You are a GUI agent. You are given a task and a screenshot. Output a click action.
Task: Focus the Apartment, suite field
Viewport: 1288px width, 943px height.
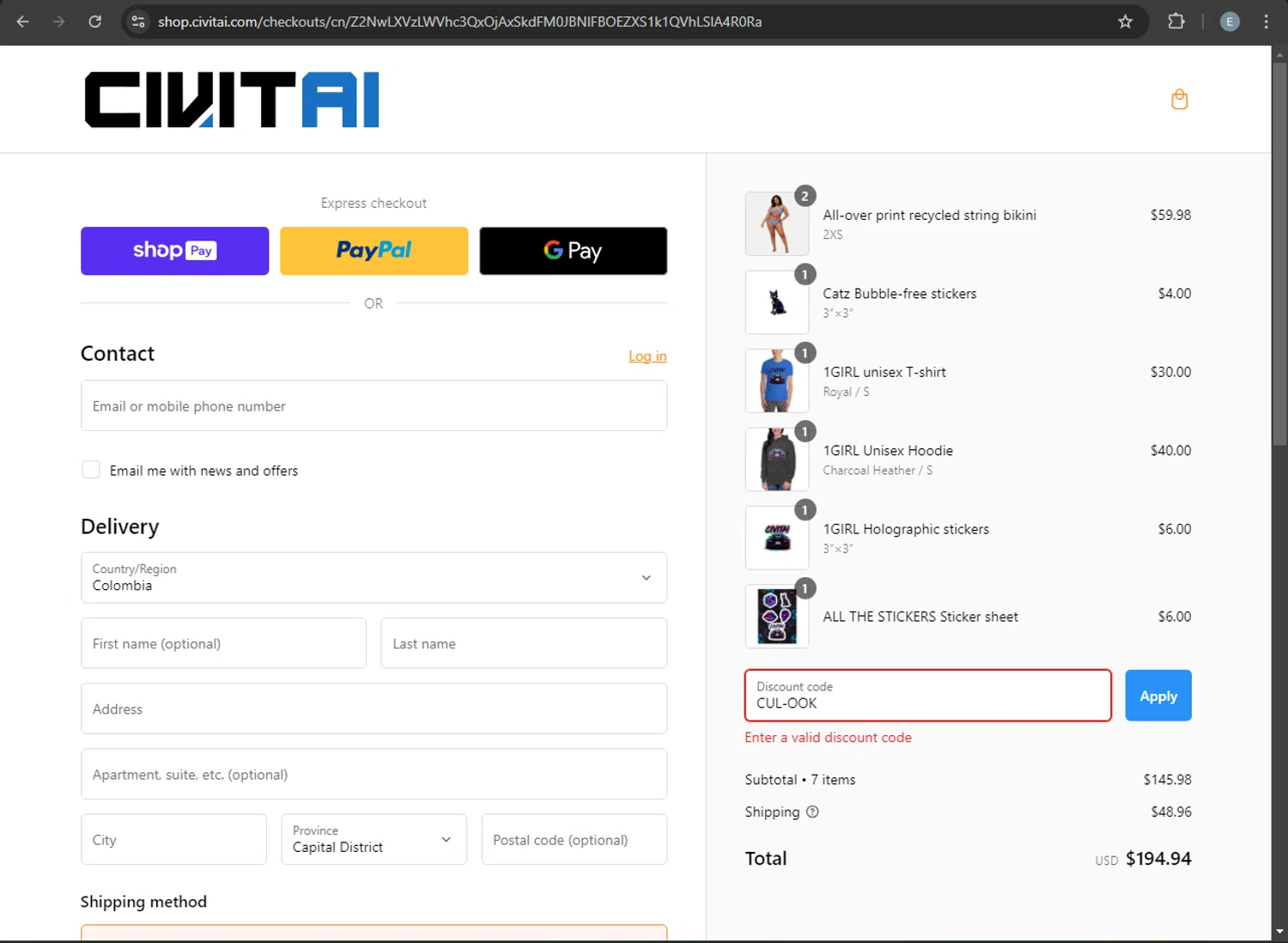tap(374, 774)
